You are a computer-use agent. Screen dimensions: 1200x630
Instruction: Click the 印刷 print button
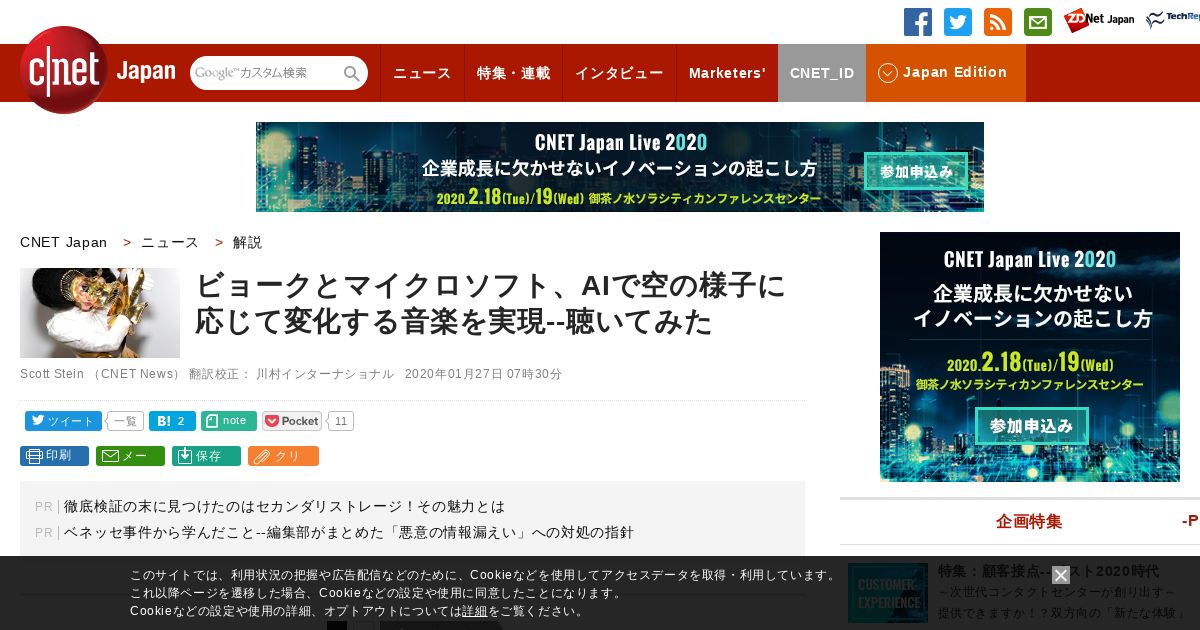tap(54, 456)
